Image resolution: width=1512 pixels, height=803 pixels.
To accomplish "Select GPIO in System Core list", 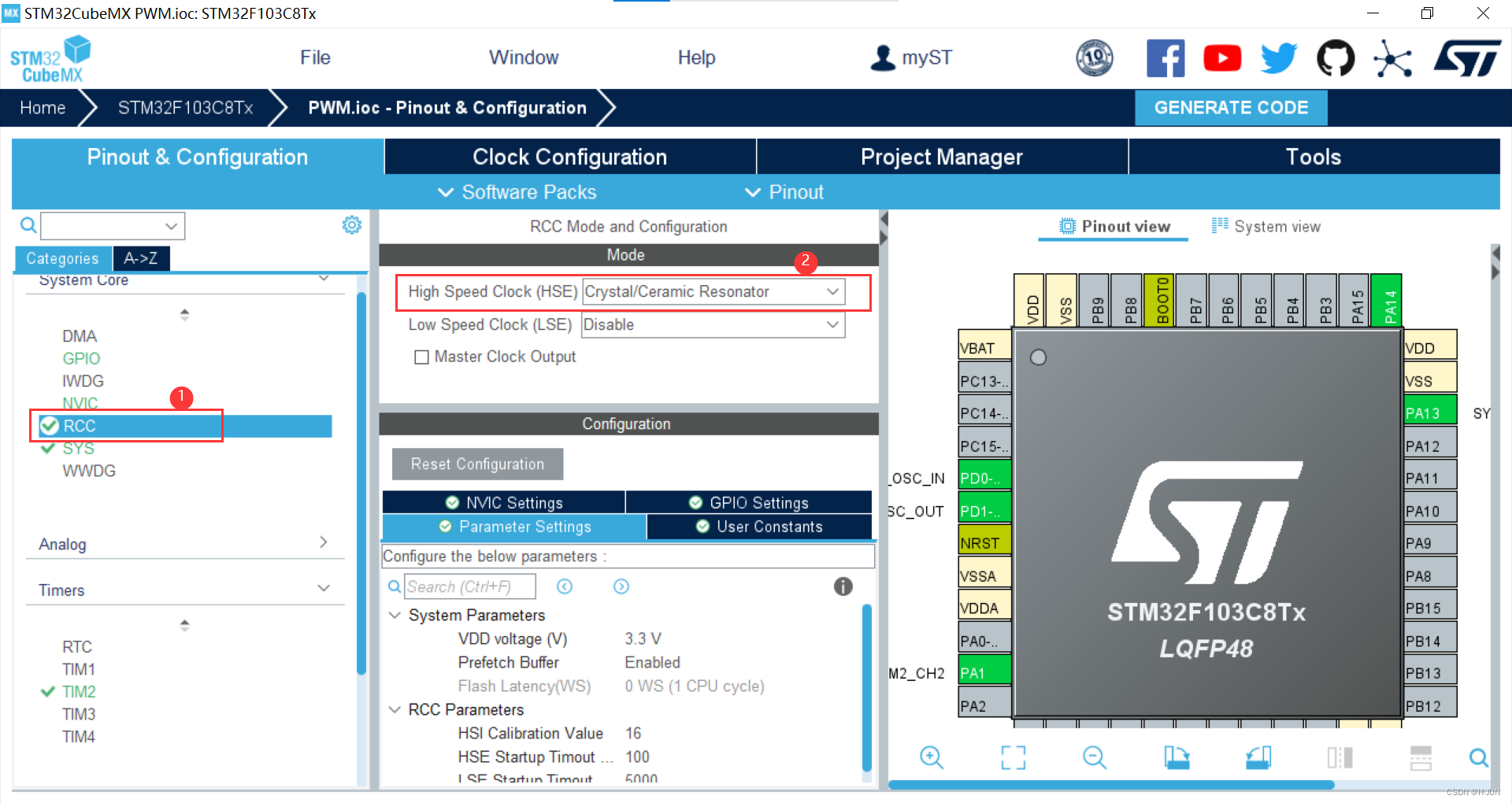I will pyautogui.click(x=81, y=358).
